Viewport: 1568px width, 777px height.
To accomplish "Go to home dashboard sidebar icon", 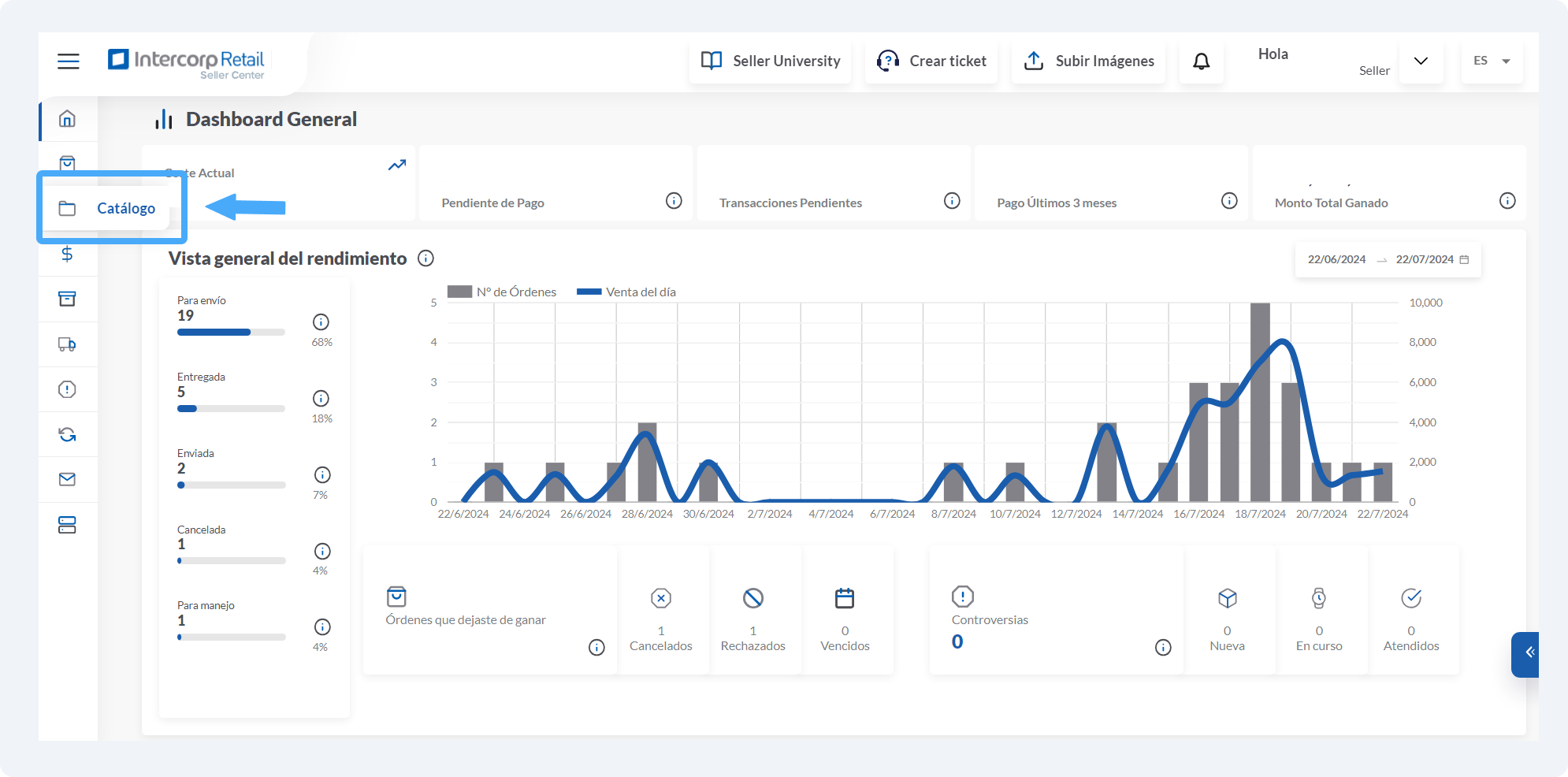I will [67, 119].
